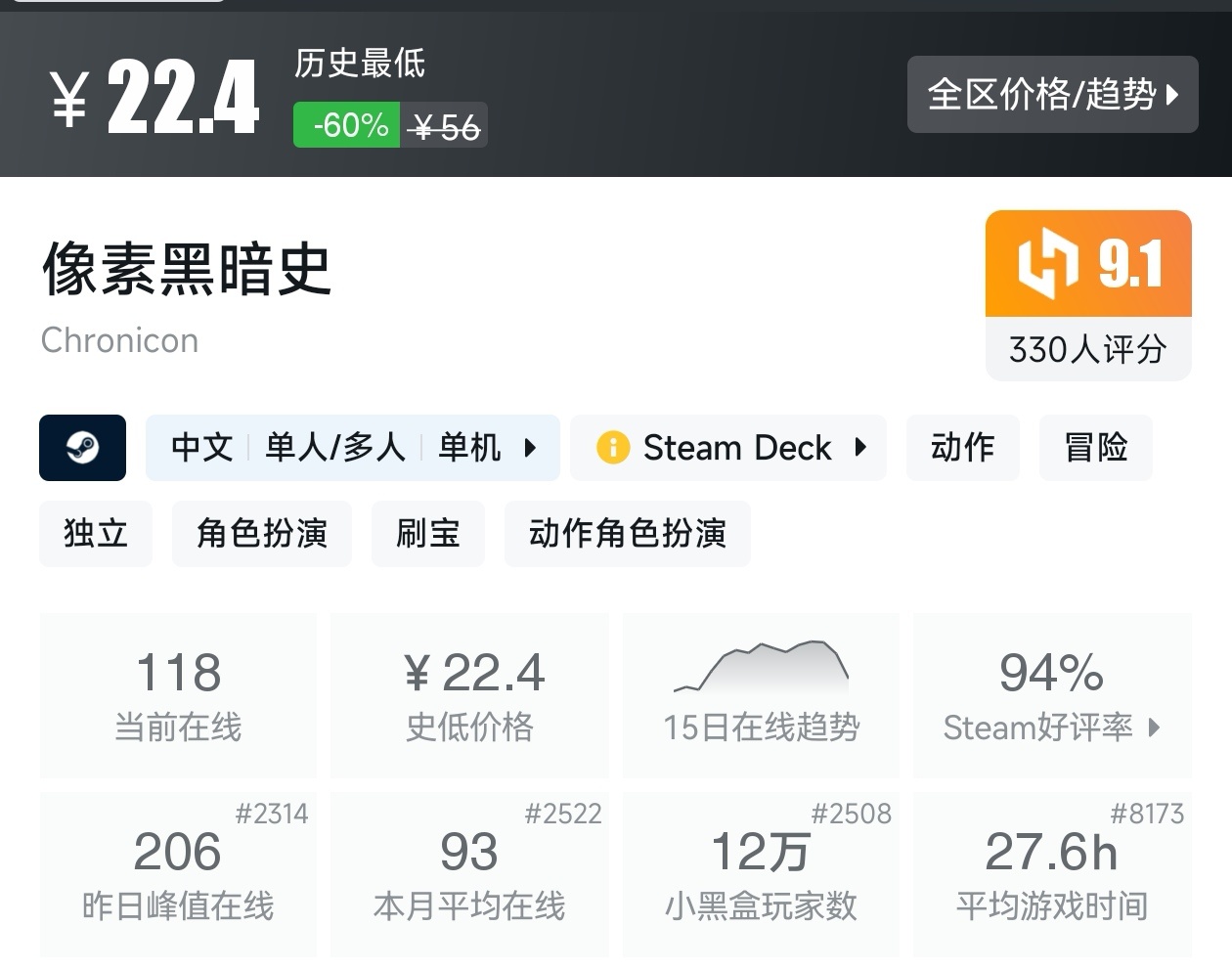Expand Steam Deck compatibility arrow

[x=860, y=448]
